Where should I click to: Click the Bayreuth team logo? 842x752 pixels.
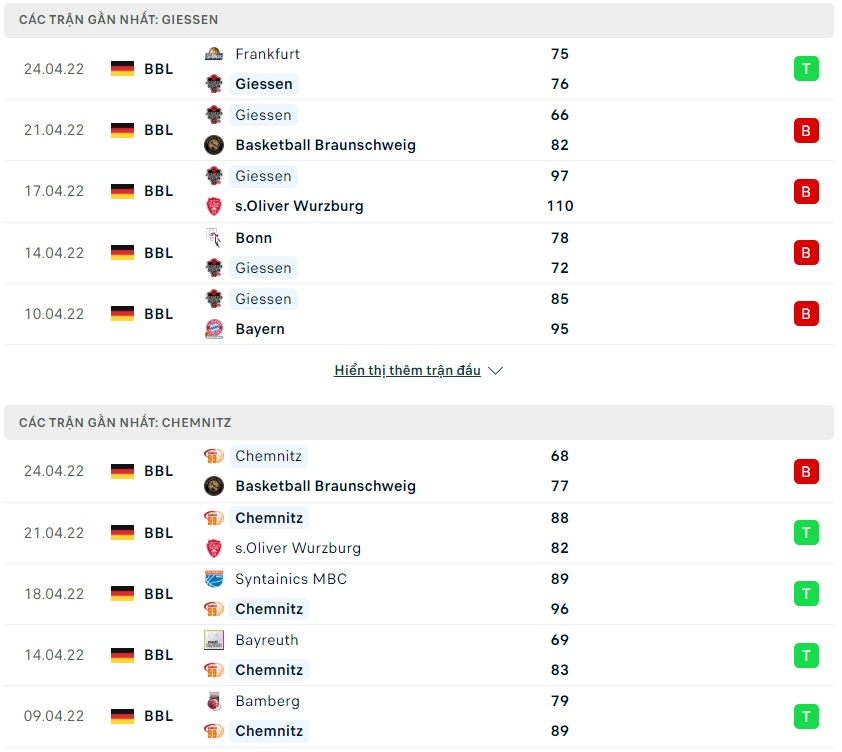tap(213, 640)
